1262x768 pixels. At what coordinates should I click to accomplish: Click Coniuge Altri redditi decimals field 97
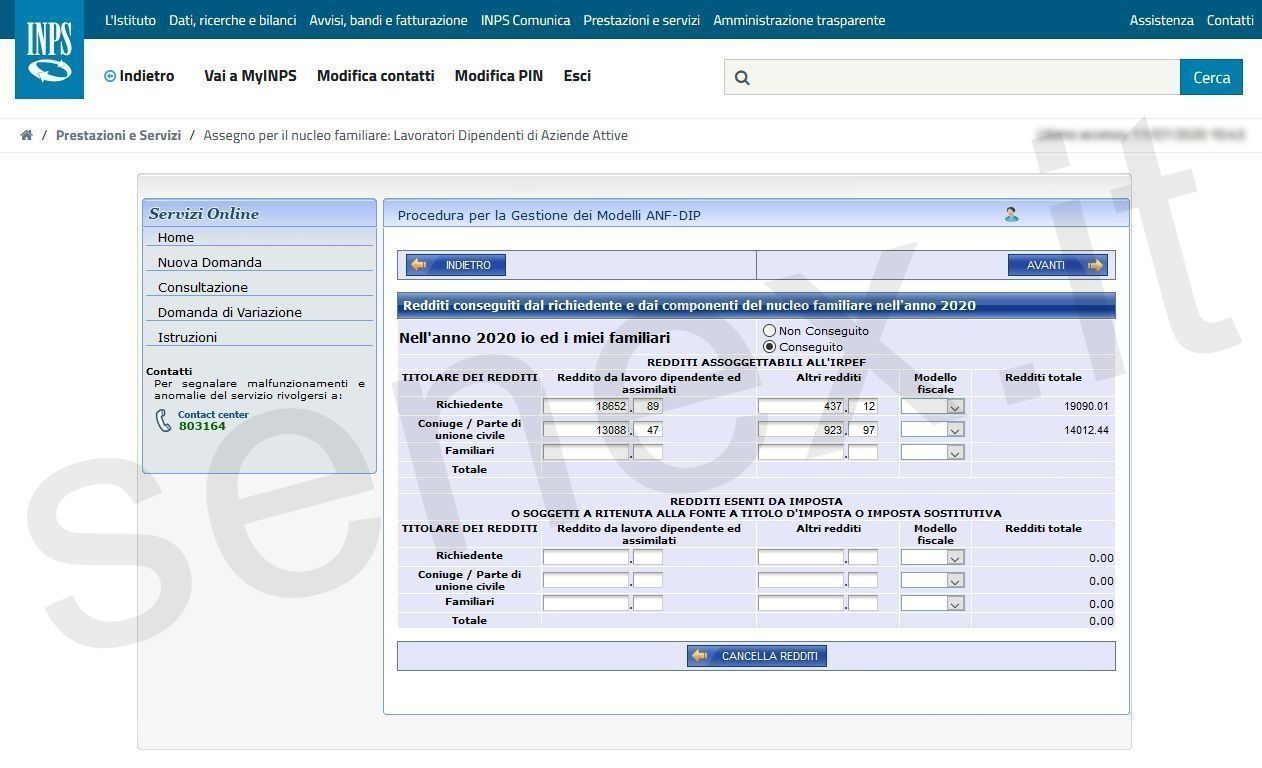point(863,430)
